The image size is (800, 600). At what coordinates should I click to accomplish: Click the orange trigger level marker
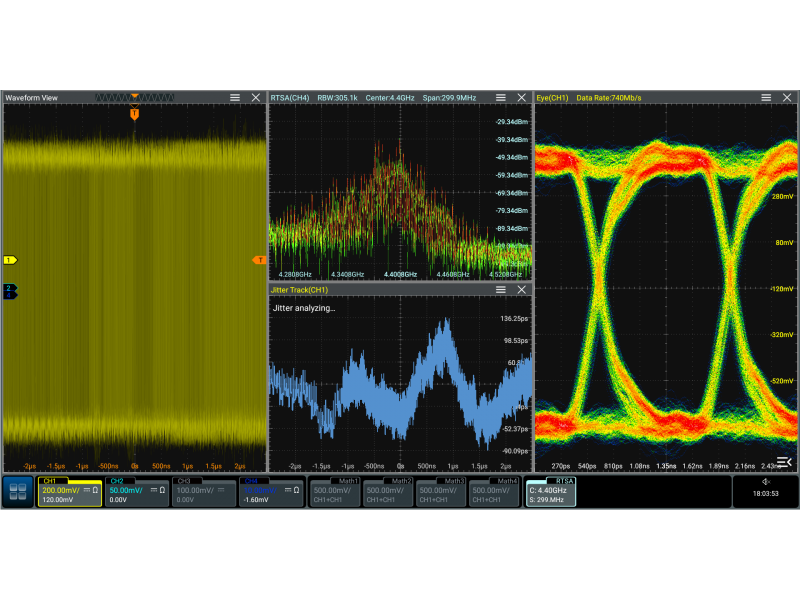[259, 260]
